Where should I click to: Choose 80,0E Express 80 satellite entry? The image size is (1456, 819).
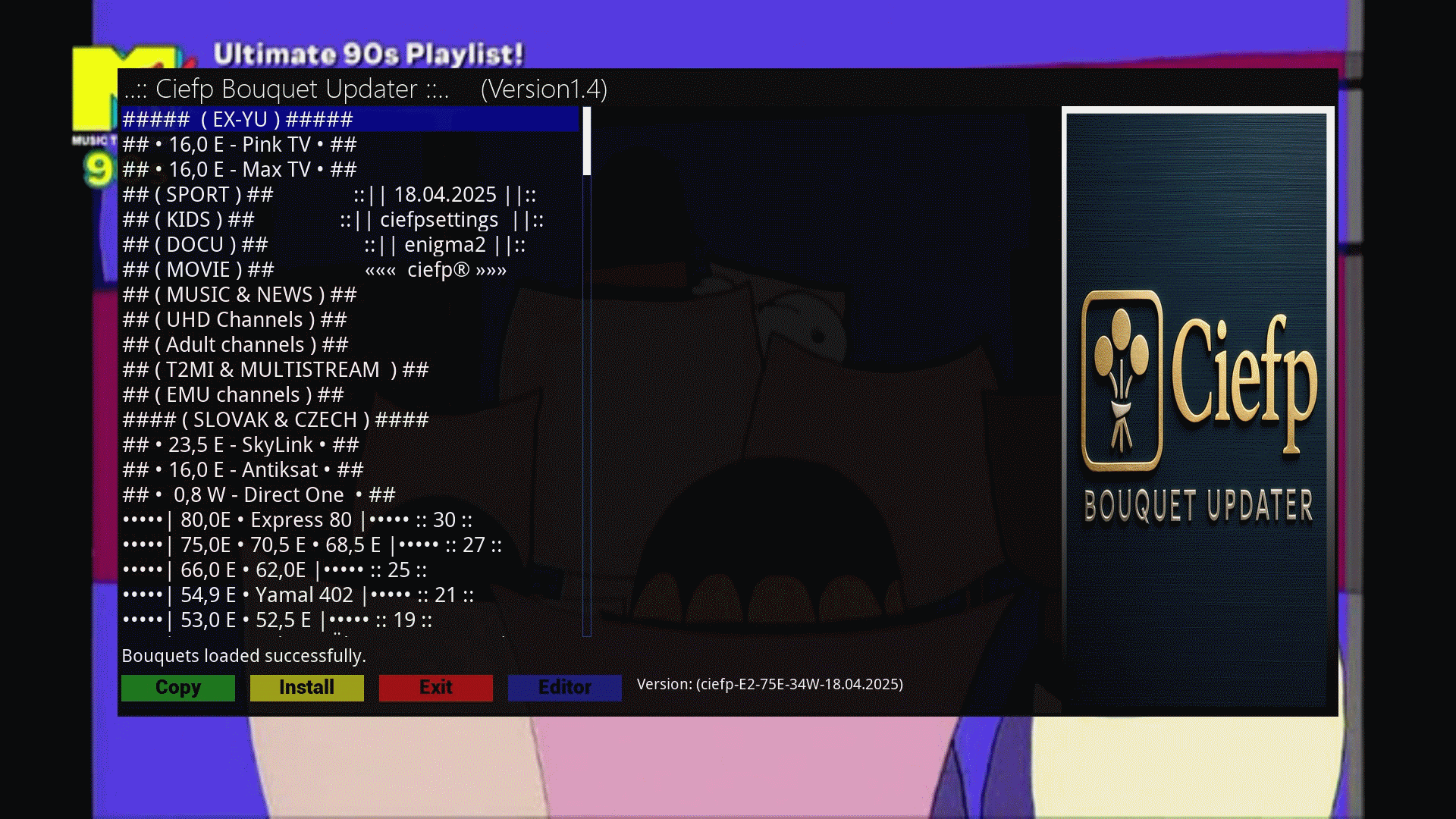pos(297,520)
